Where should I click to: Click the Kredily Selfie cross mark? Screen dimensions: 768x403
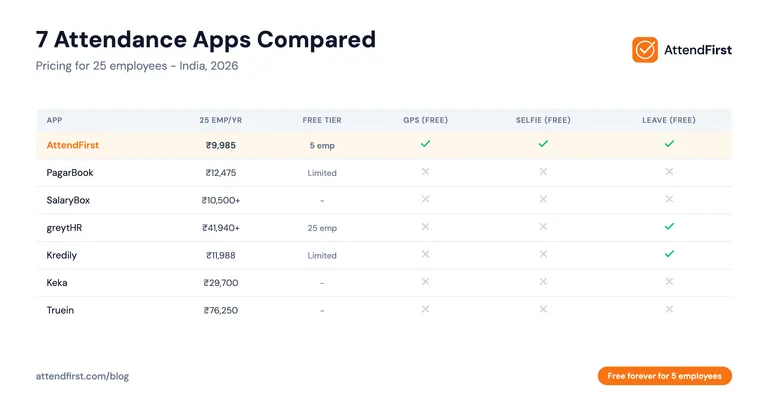coord(543,254)
